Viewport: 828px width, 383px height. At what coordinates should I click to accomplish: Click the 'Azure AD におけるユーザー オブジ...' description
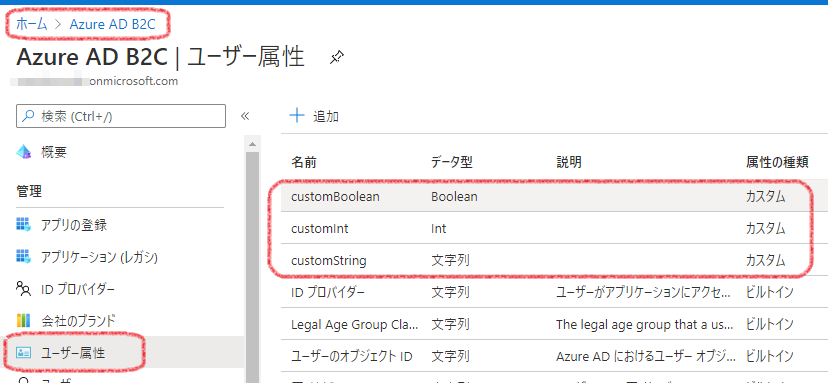pos(647,356)
